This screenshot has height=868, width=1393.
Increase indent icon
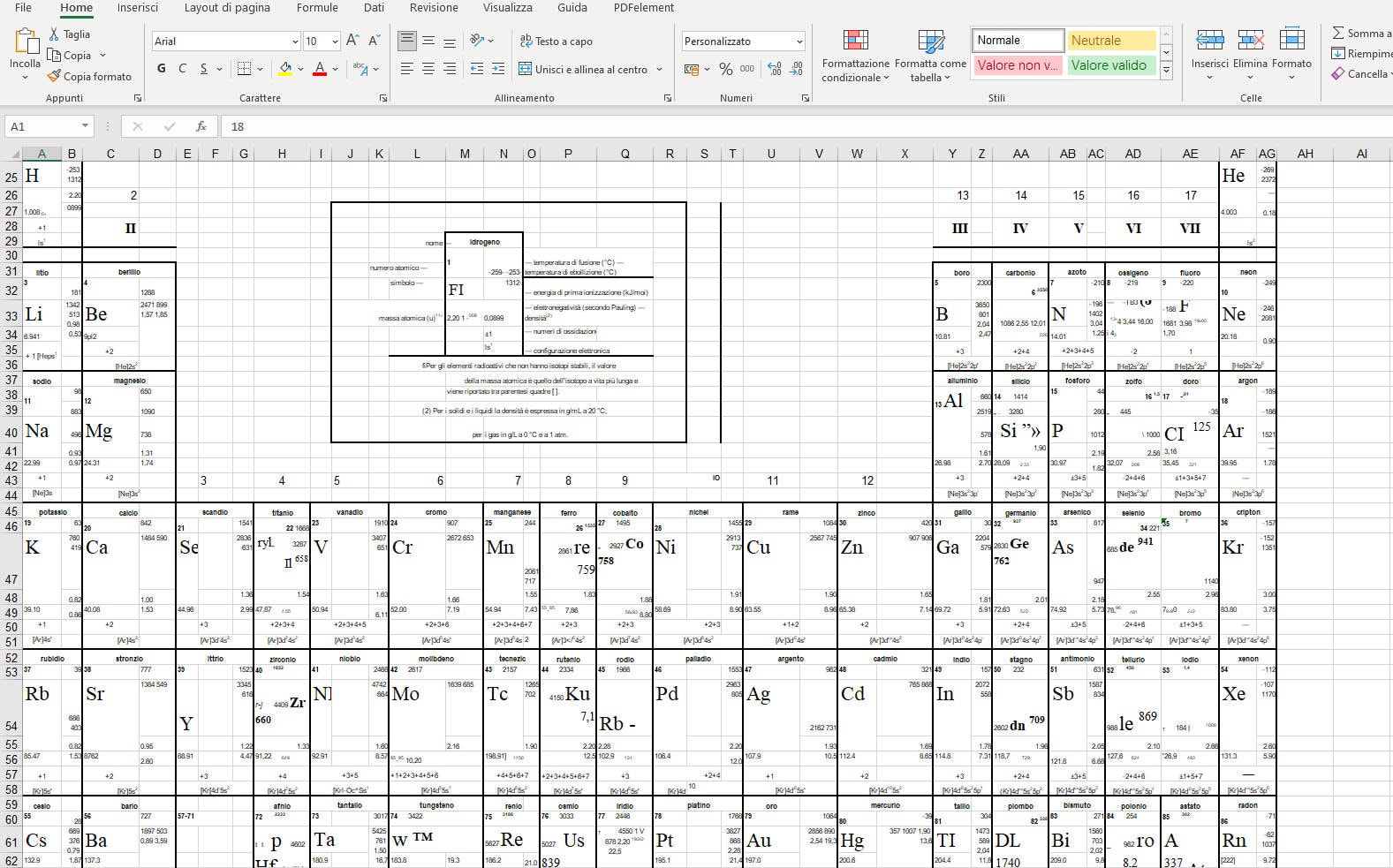tap(498, 69)
